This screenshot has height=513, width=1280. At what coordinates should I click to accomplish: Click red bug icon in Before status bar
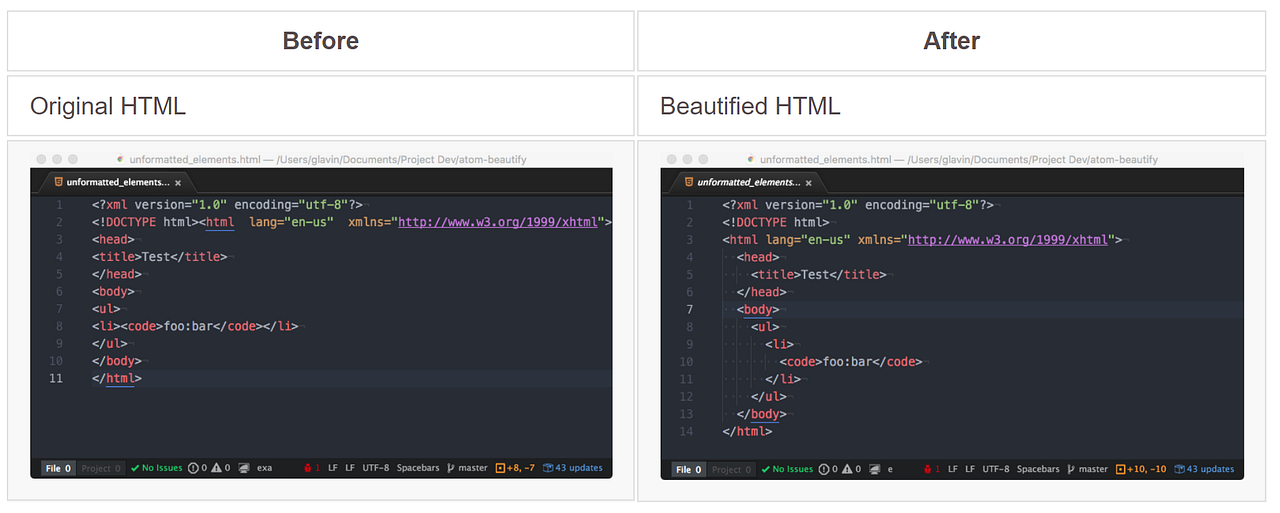point(307,468)
